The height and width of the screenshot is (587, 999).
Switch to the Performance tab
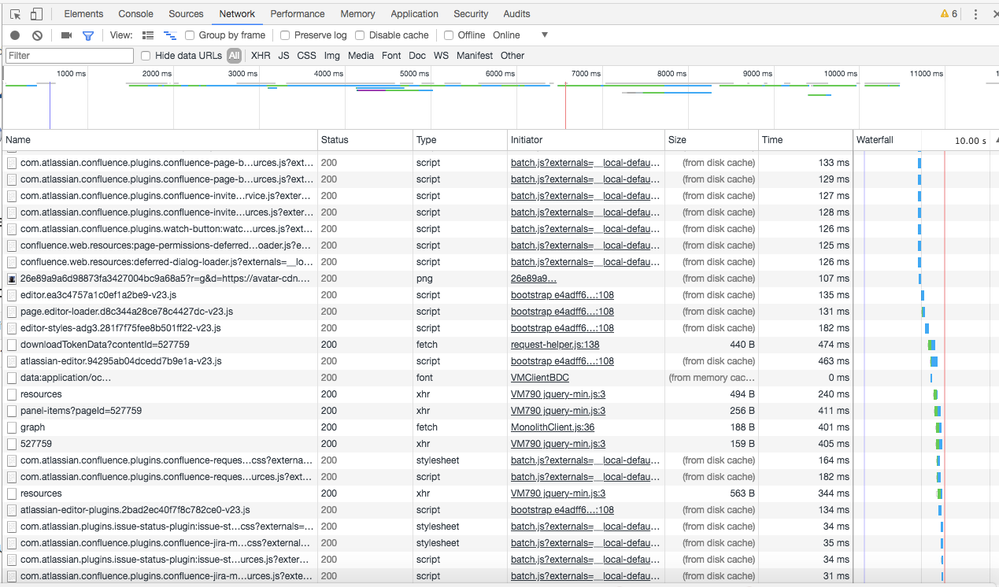pos(297,14)
